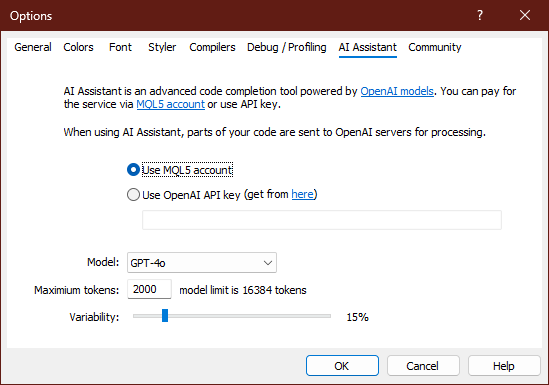Close the Options dialog

[525, 15]
